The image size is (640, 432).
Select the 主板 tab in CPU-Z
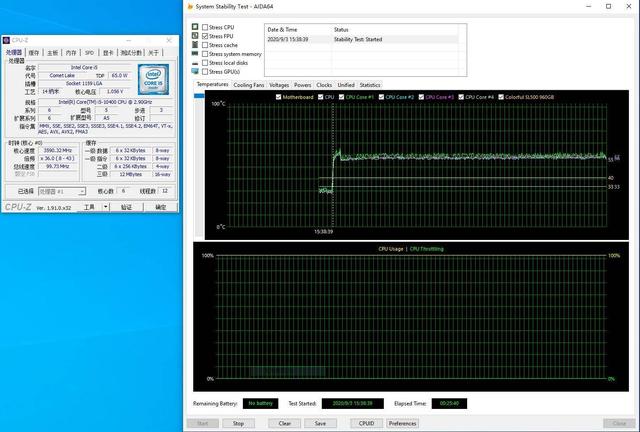point(52,53)
